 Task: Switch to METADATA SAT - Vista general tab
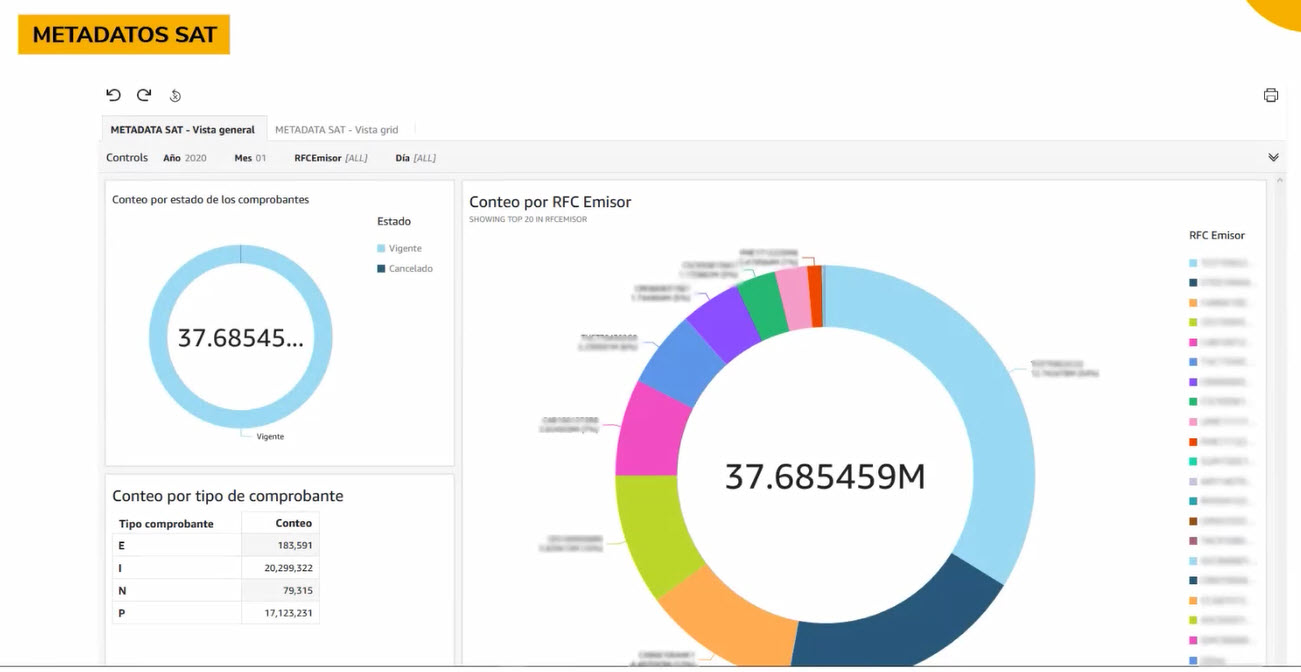[183, 130]
